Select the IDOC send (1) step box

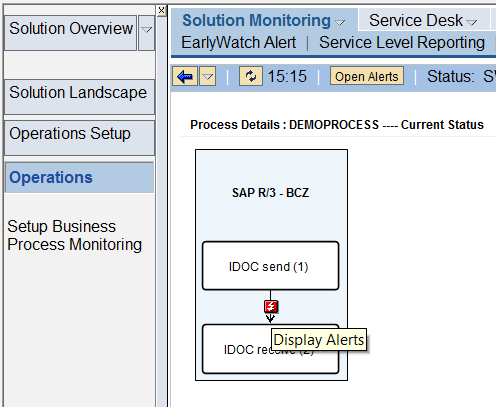point(270,266)
